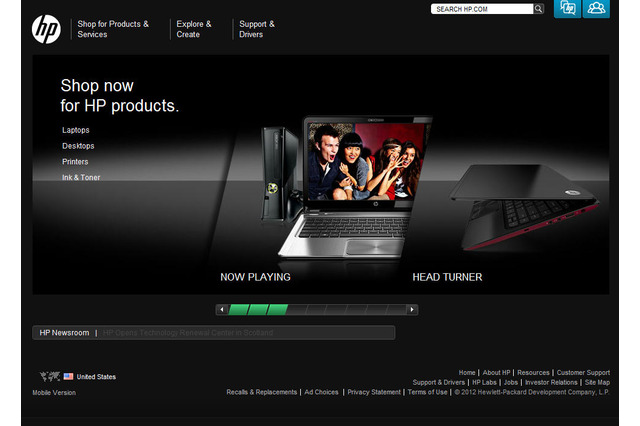Open Support & Drivers menu
The image size is (640, 426).
[257, 29]
